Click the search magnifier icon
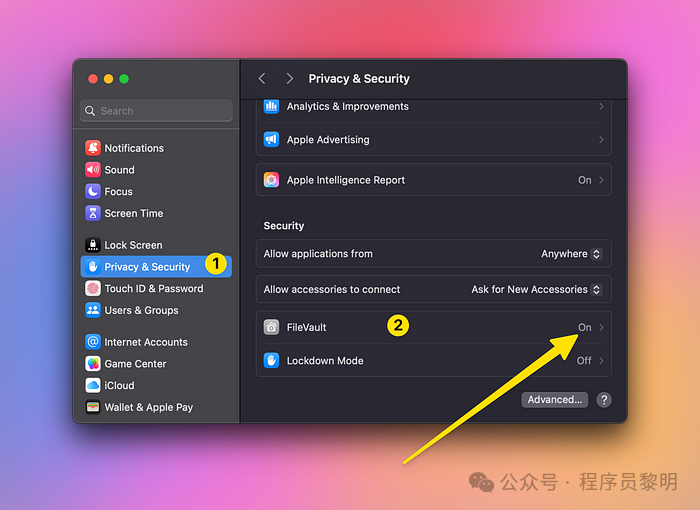 (x=90, y=111)
